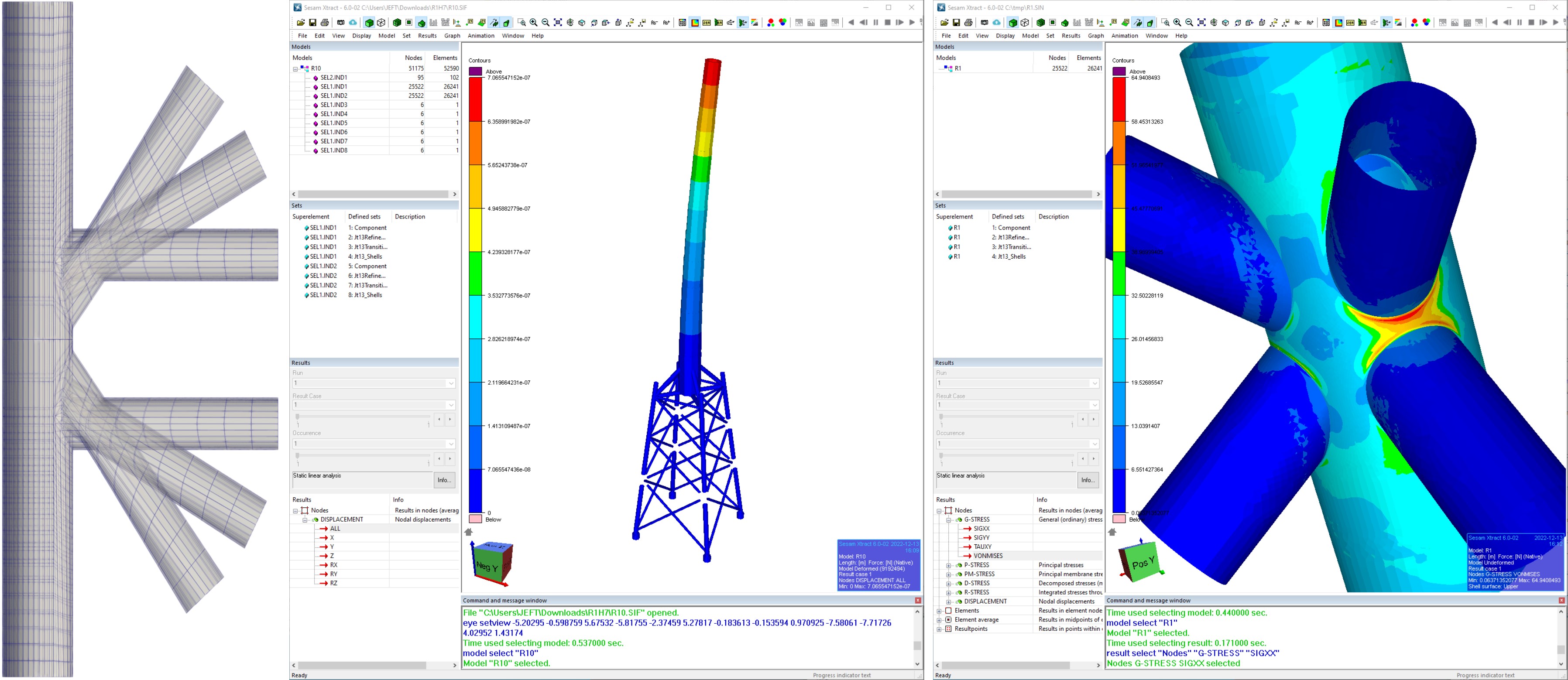Image resolution: width=1568 pixels, height=680 pixels.
Task: Toggle deformed shape arrow icon in R10 window
Action: click(494, 23)
